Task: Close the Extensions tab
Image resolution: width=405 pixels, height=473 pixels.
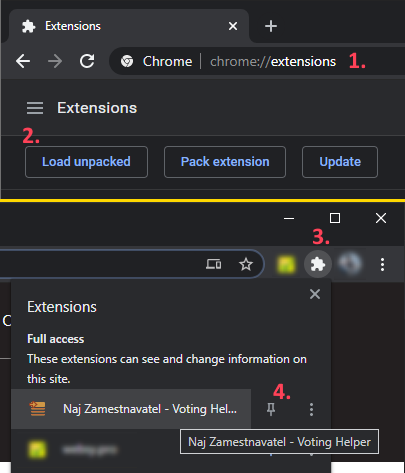Action: pos(233,26)
